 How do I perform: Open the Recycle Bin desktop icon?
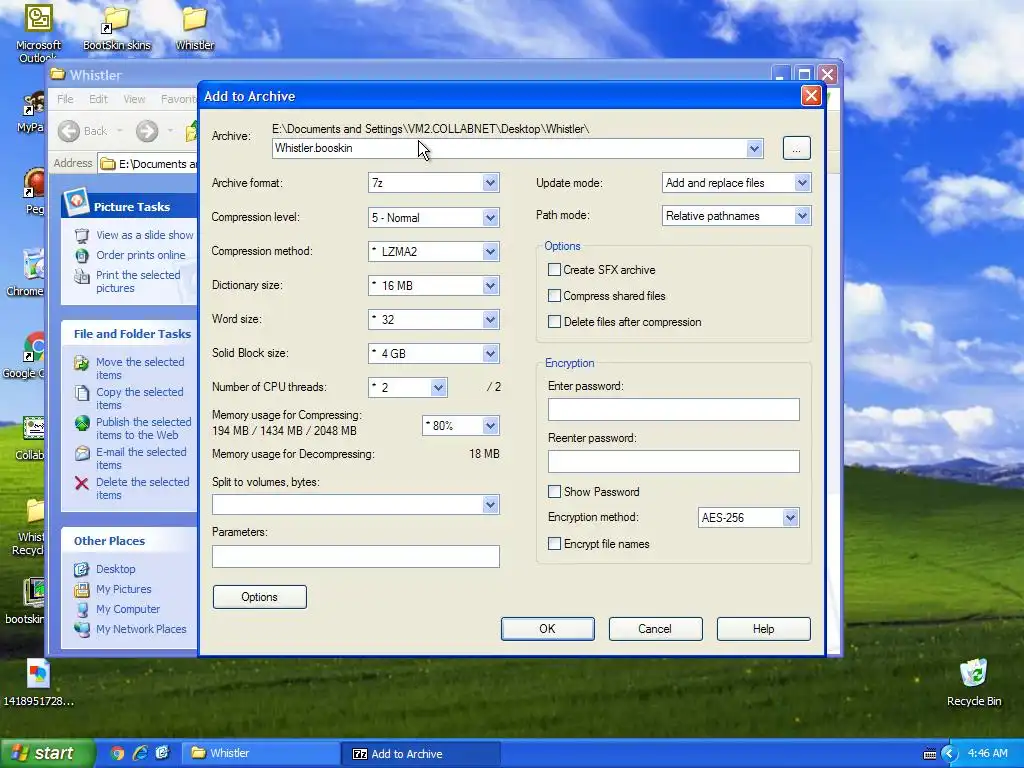coord(973,673)
